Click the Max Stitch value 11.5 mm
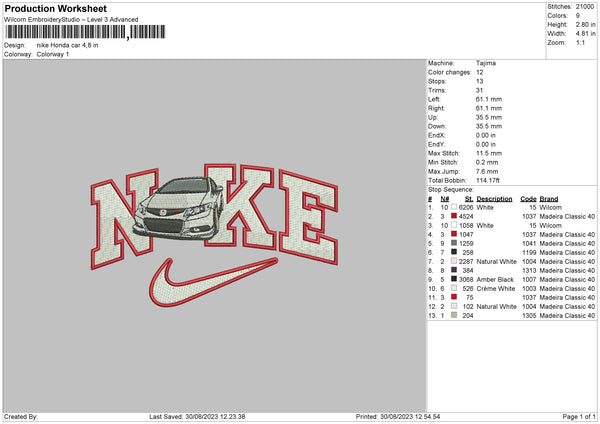The height and width of the screenshot is (424, 600). (x=489, y=153)
